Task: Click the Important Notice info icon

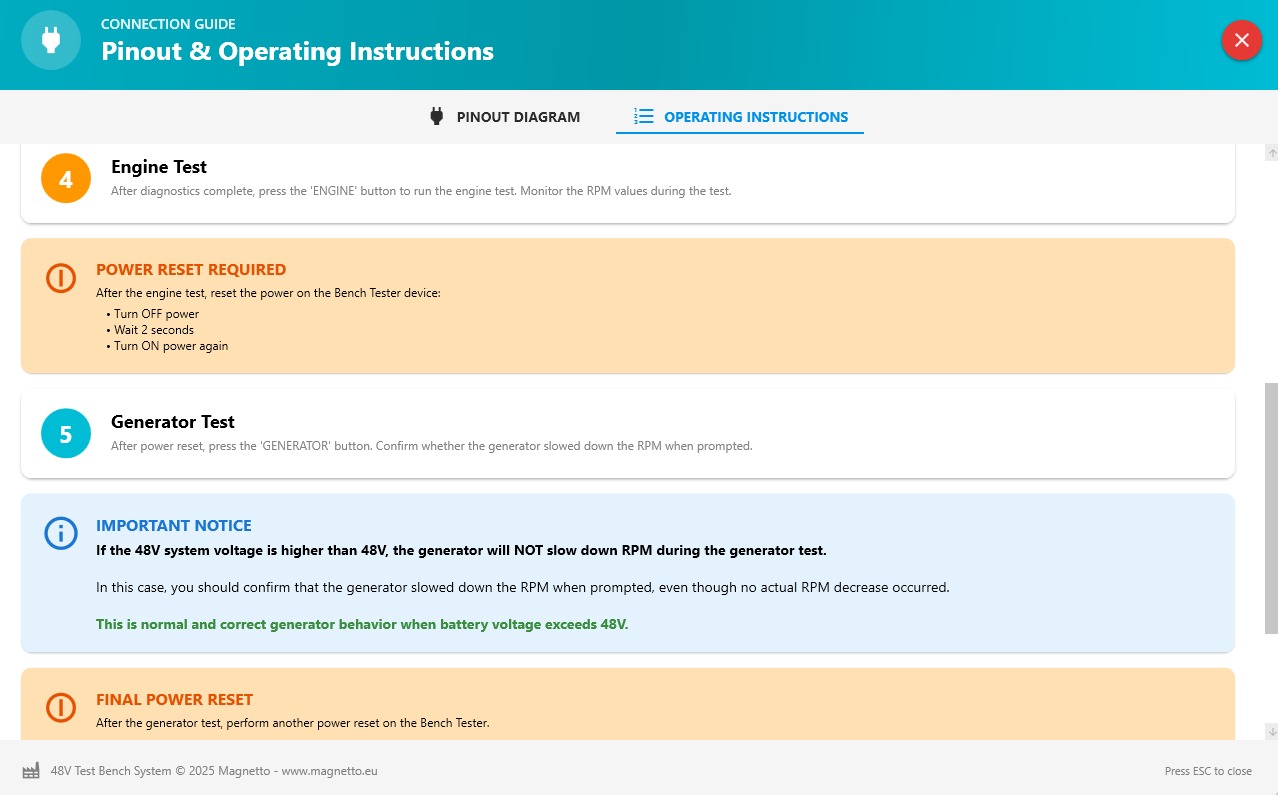Action: tap(61, 533)
